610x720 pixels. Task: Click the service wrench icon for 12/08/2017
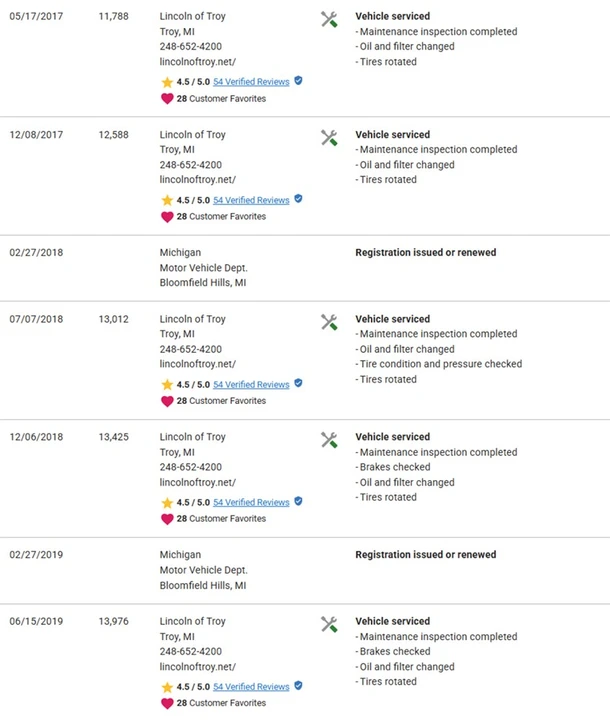click(x=329, y=138)
